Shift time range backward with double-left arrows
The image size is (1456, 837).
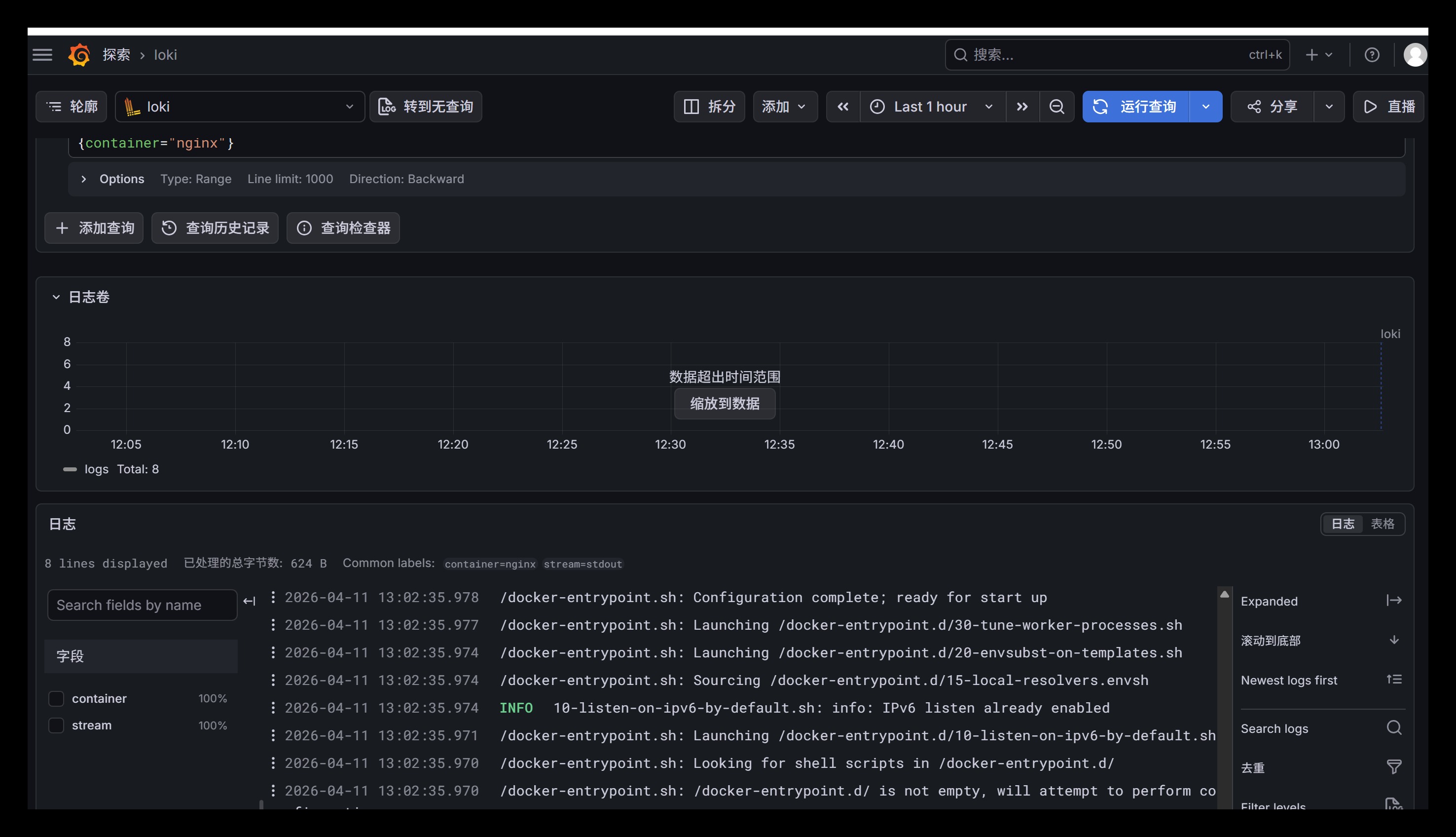(x=842, y=107)
